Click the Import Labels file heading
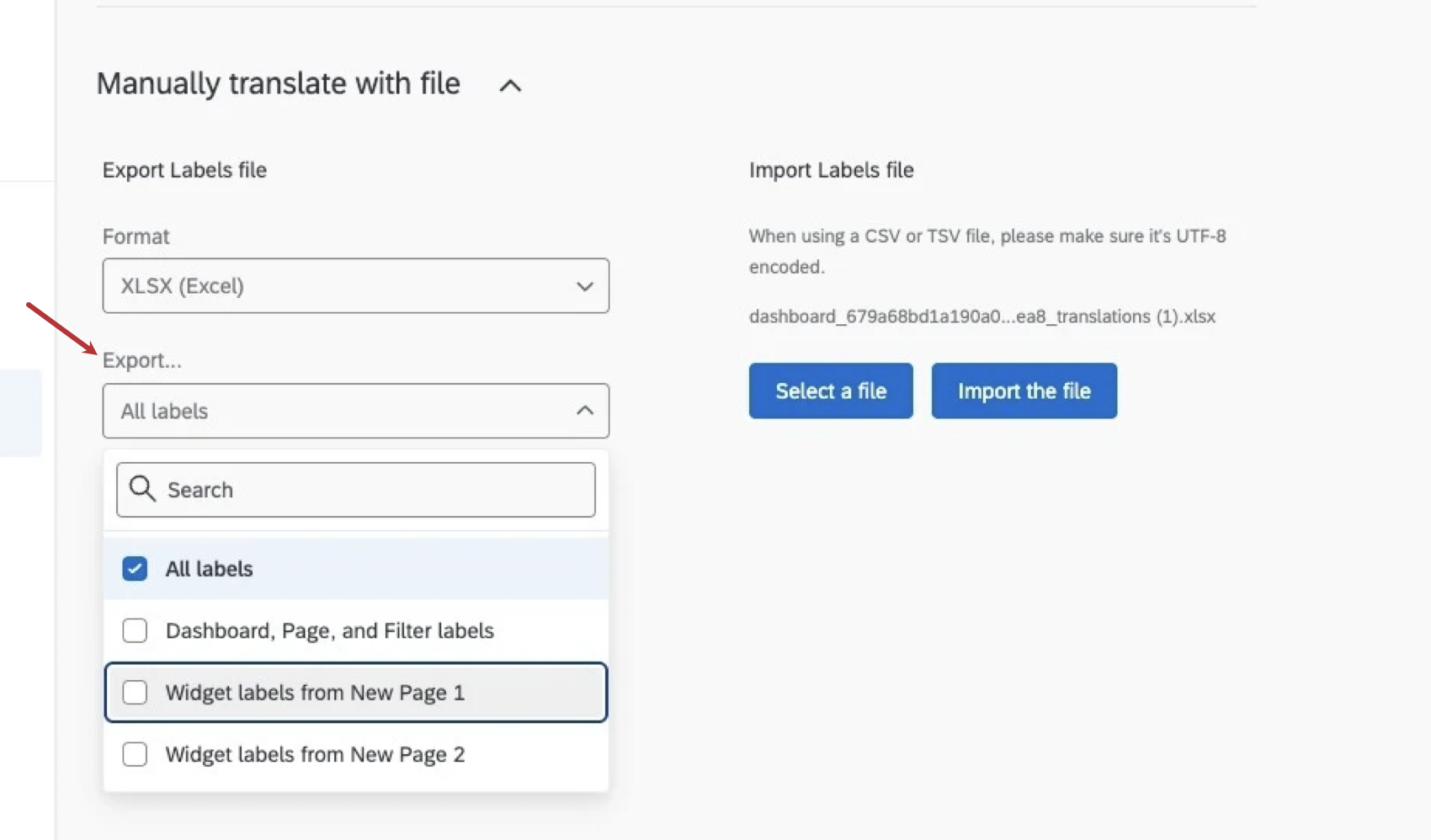 [832, 170]
